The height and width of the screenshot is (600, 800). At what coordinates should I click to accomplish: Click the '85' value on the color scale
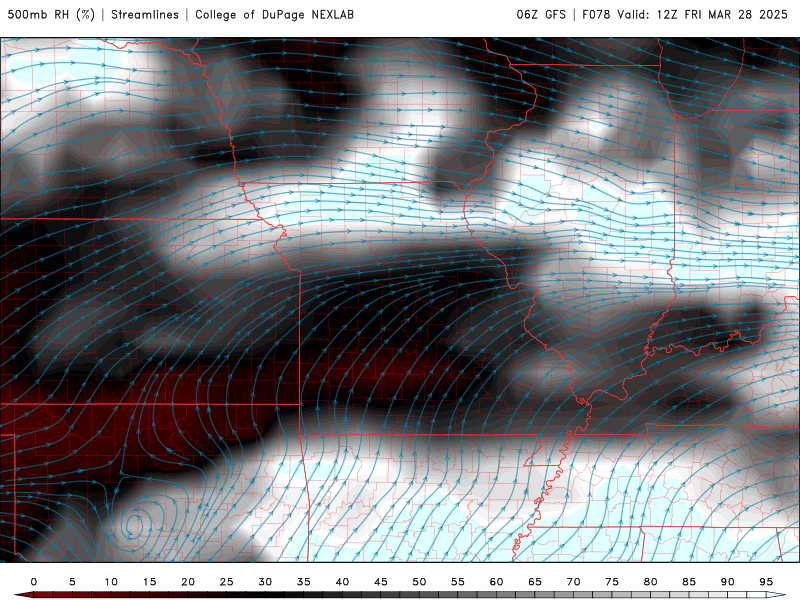[x=689, y=582]
